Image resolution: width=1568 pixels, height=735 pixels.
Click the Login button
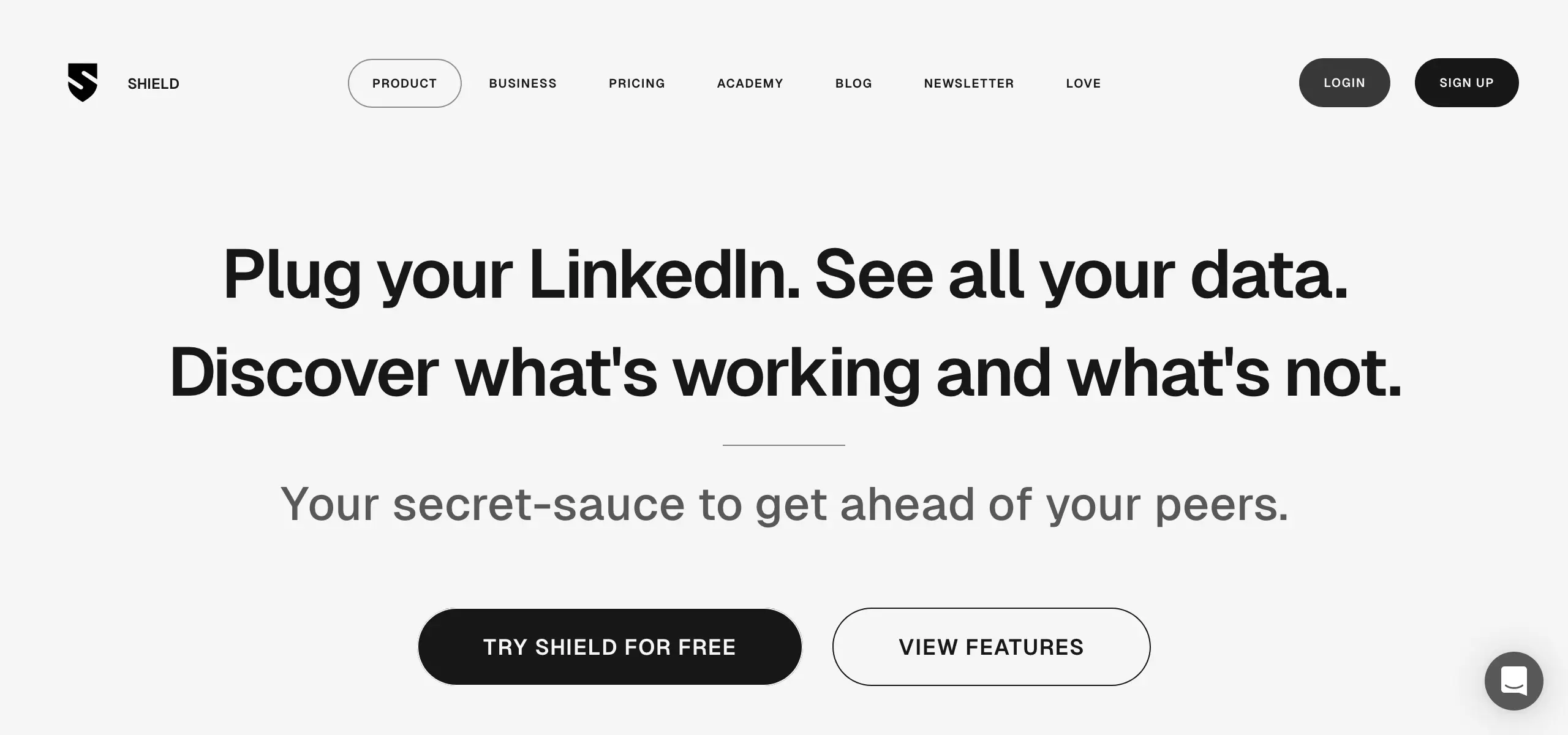click(1344, 83)
